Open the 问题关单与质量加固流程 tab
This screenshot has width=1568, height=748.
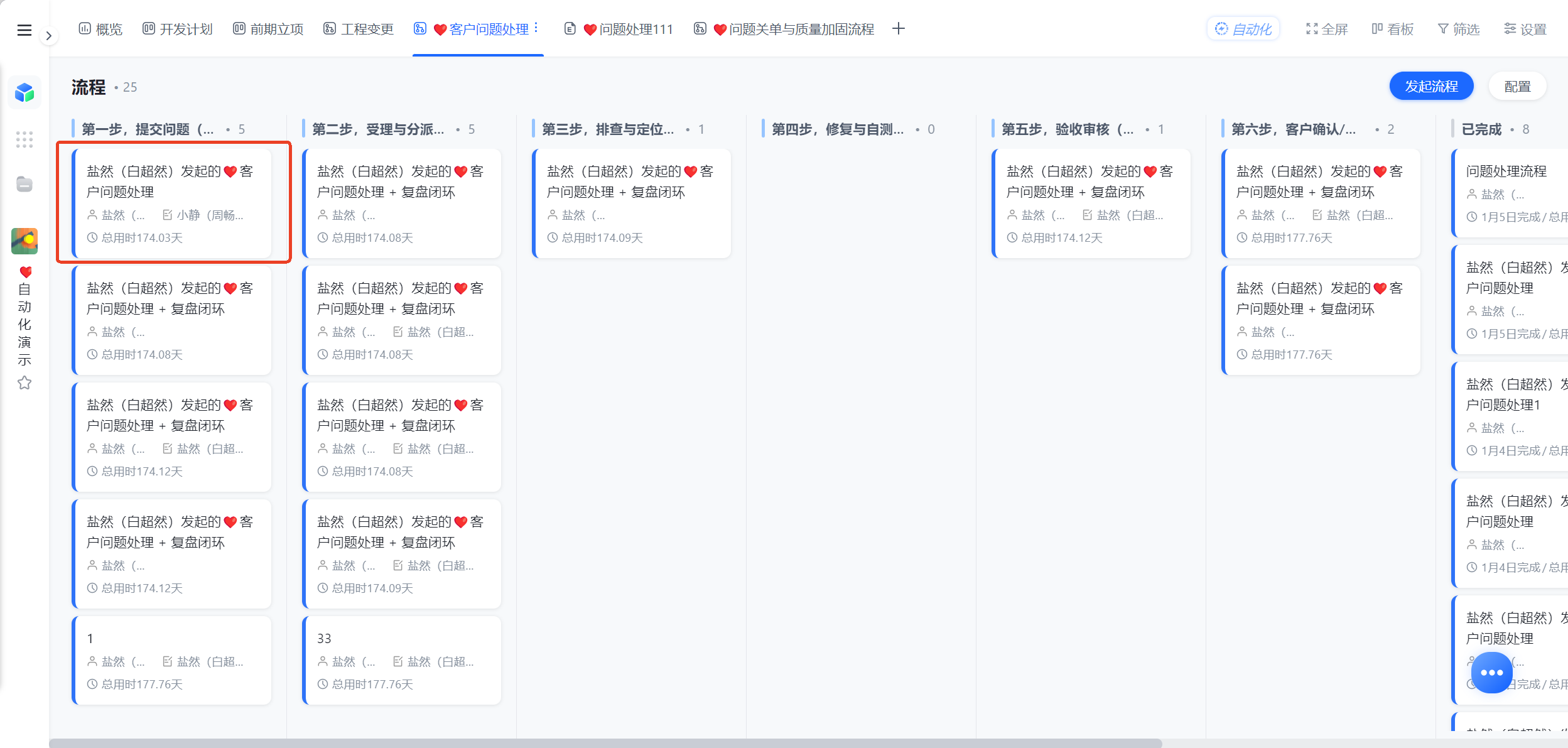(784, 29)
